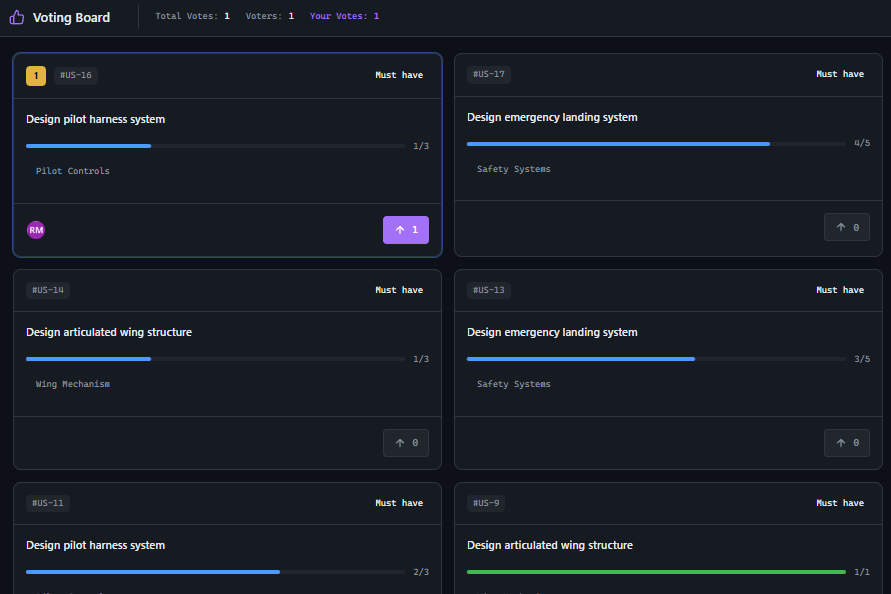The height and width of the screenshot is (594, 891).
Task: Open the Must have label on #US-16
Action: tap(399, 75)
